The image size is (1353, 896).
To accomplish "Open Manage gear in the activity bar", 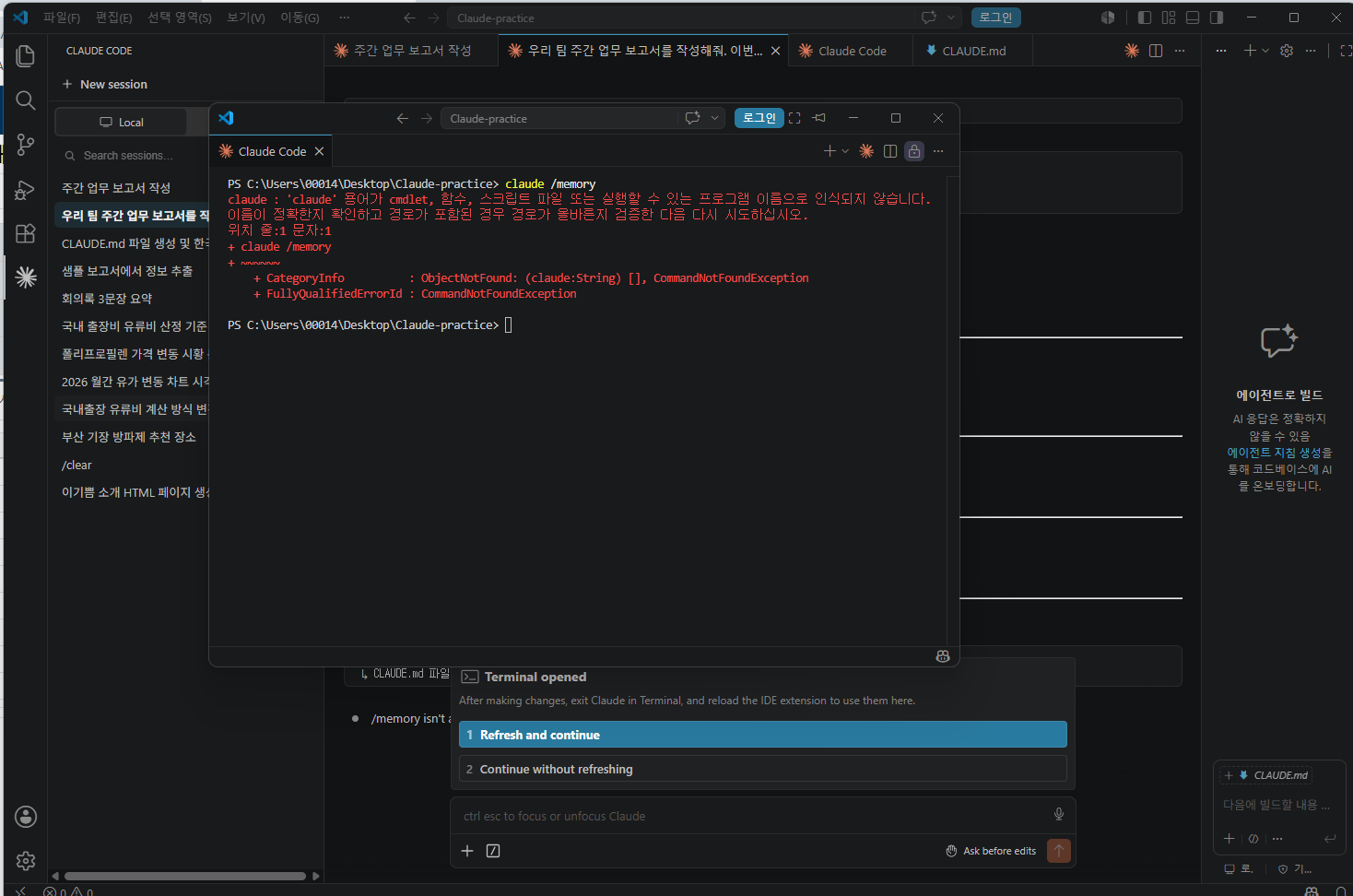I will (x=26, y=861).
